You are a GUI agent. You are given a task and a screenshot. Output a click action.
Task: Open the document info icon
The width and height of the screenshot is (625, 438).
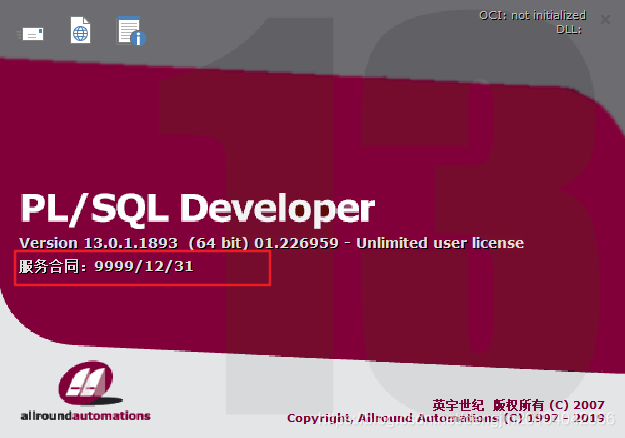click(x=130, y=32)
